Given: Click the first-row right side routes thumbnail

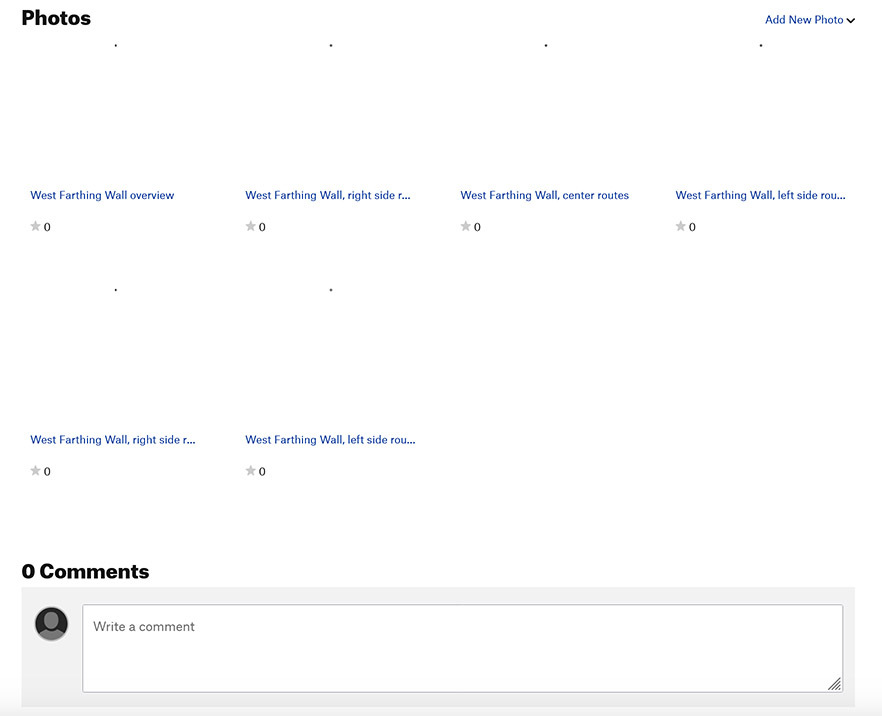Looking at the screenshot, I should coord(331,110).
